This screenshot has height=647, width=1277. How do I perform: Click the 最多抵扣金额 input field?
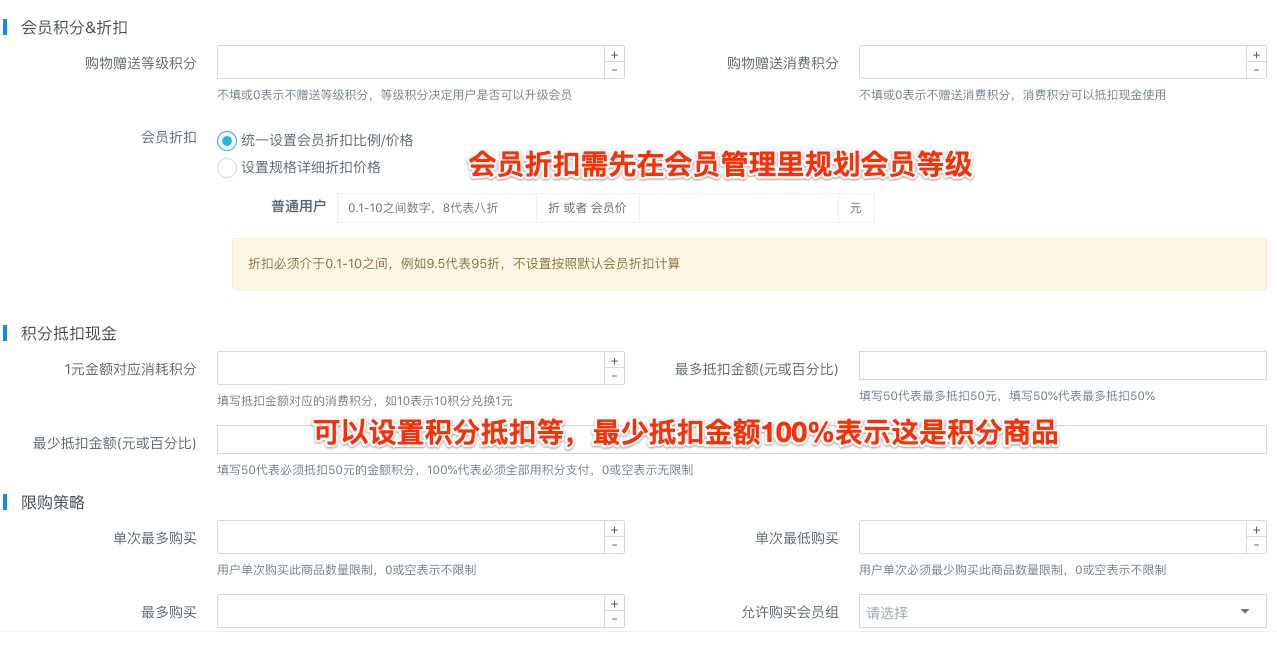click(1062, 366)
